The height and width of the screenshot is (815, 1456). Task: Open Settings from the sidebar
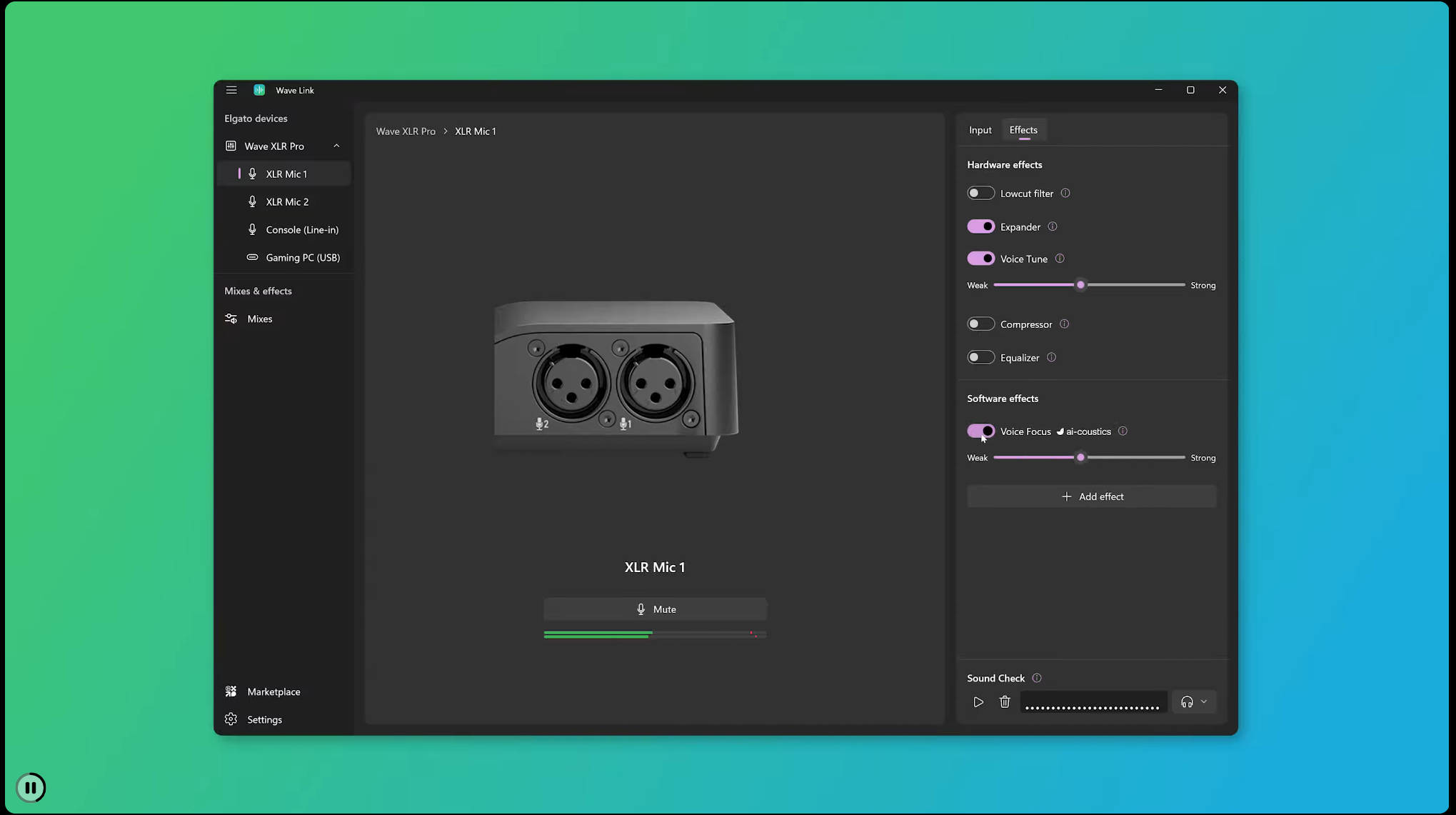pos(263,719)
